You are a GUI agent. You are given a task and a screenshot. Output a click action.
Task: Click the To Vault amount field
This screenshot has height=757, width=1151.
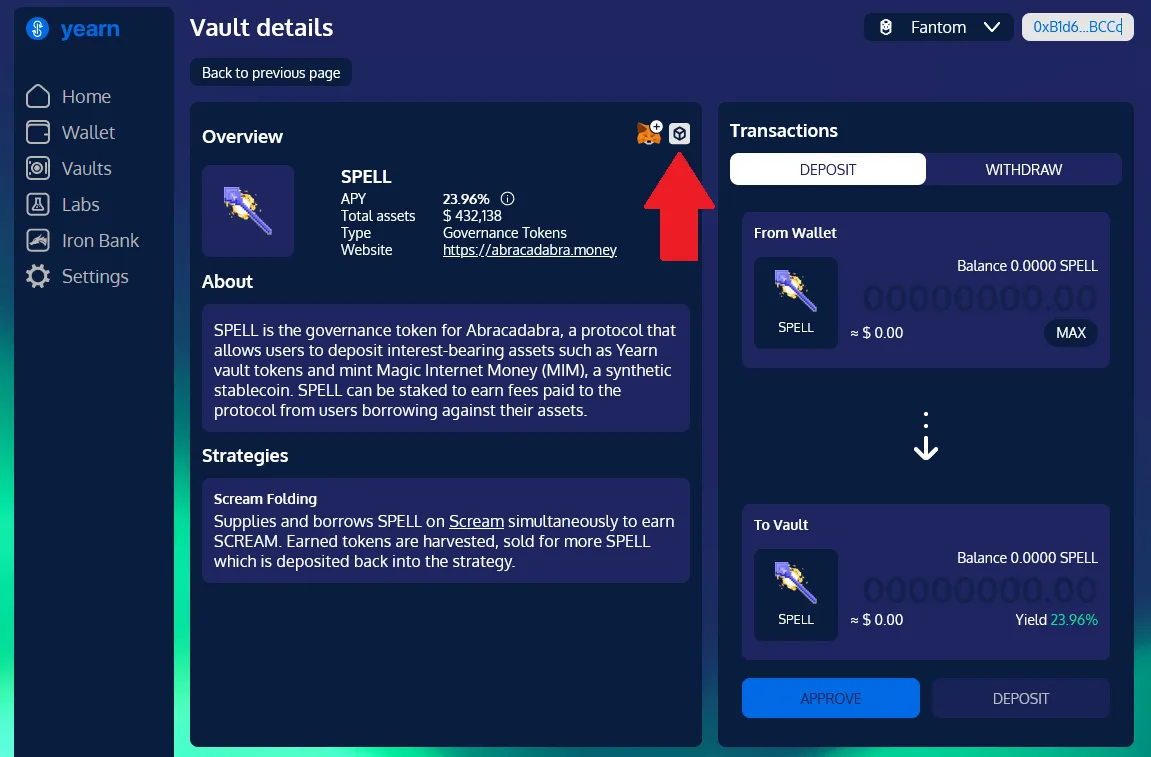click(x=980, y=590)
